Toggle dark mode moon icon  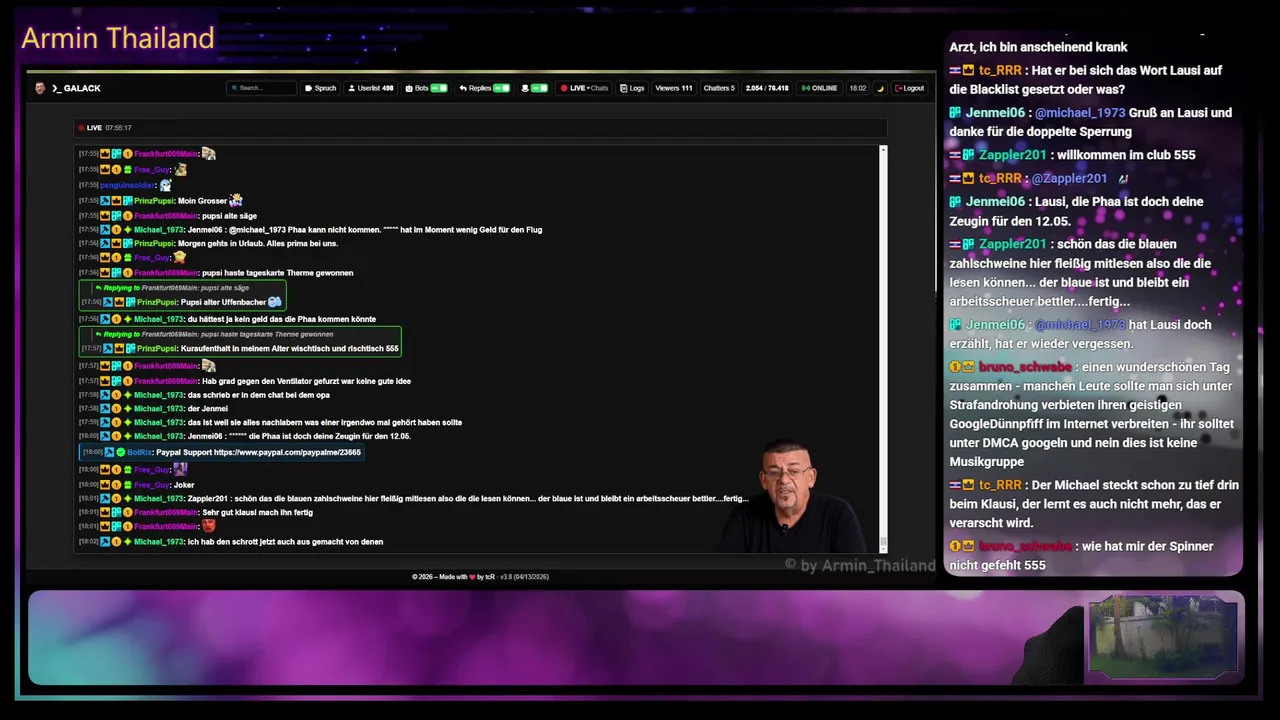(881, 88)
